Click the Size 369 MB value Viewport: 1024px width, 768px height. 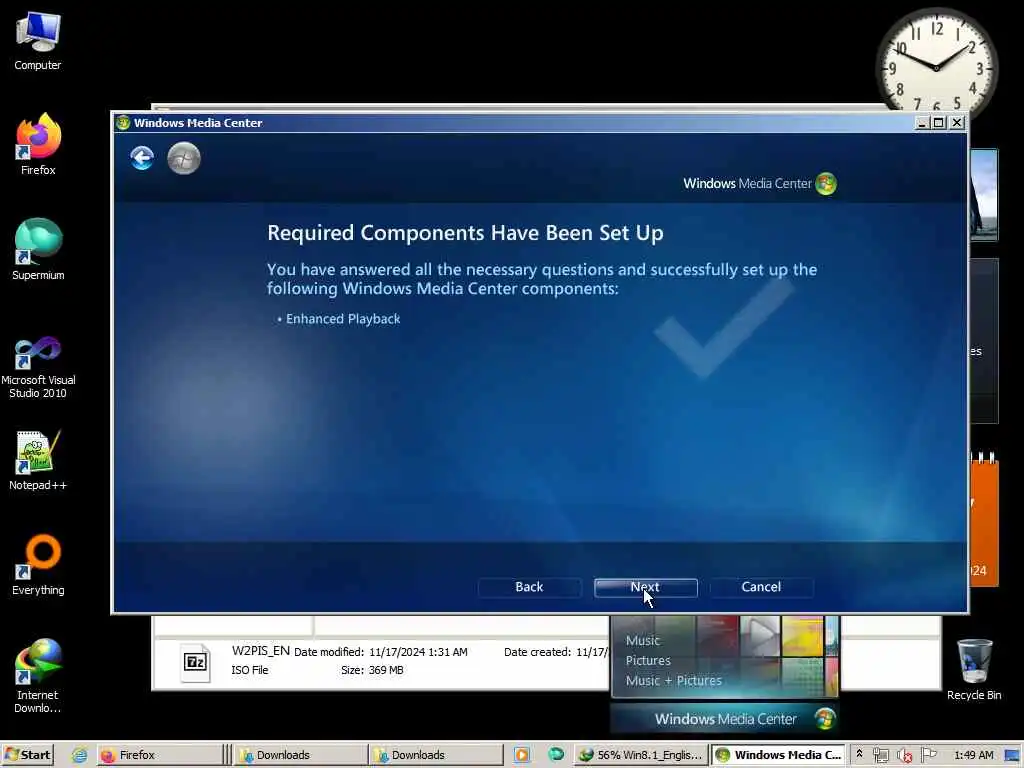pyautogui.click(x=386, y=670)
